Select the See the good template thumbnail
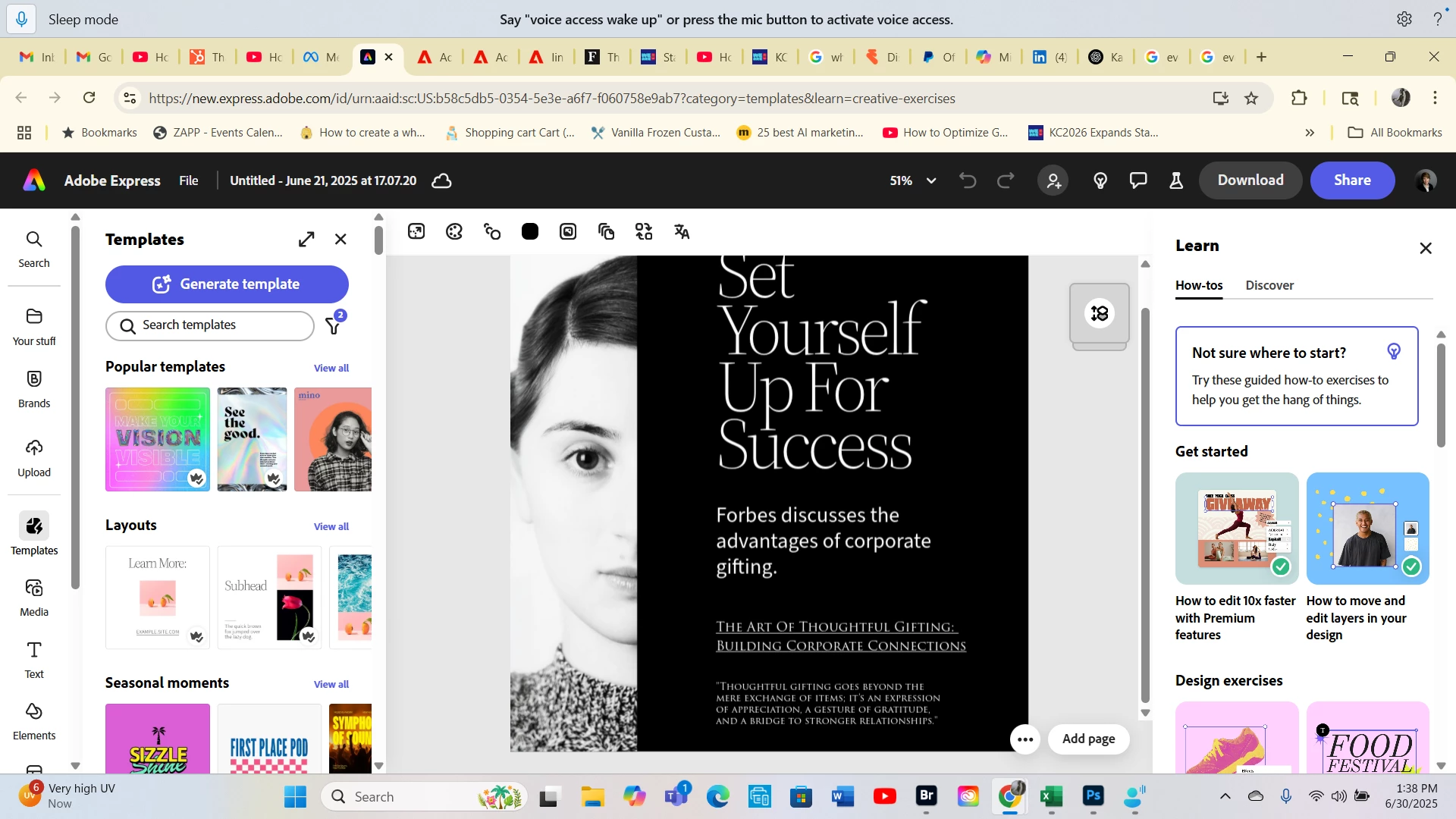This screenshot has height=819, width=1456. coord(252,439)
